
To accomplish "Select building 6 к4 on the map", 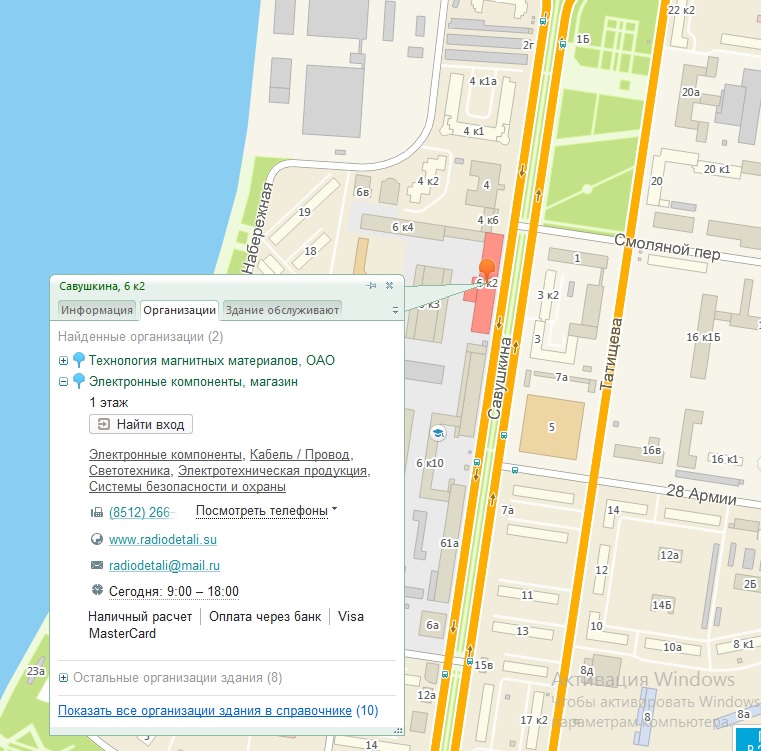I will point(402,227).
